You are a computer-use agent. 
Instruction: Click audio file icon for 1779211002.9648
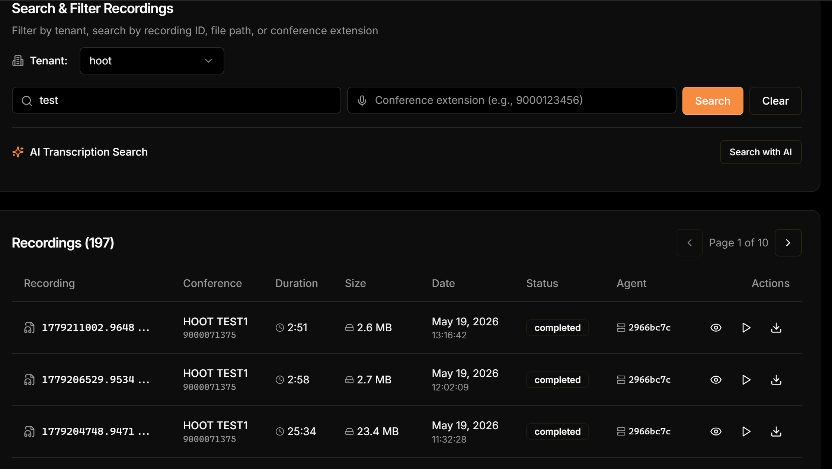29,328
